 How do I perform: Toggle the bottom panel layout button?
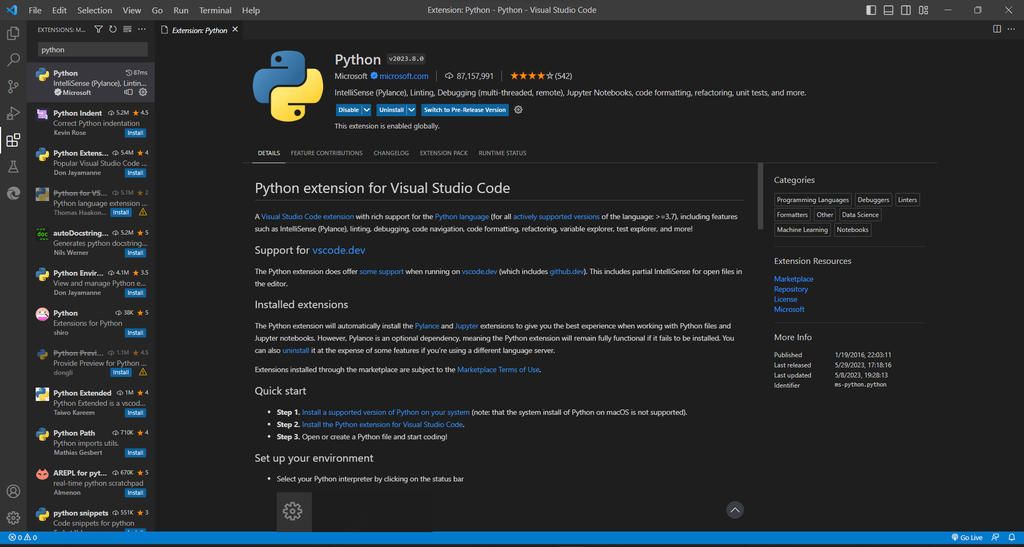[889, 10]
